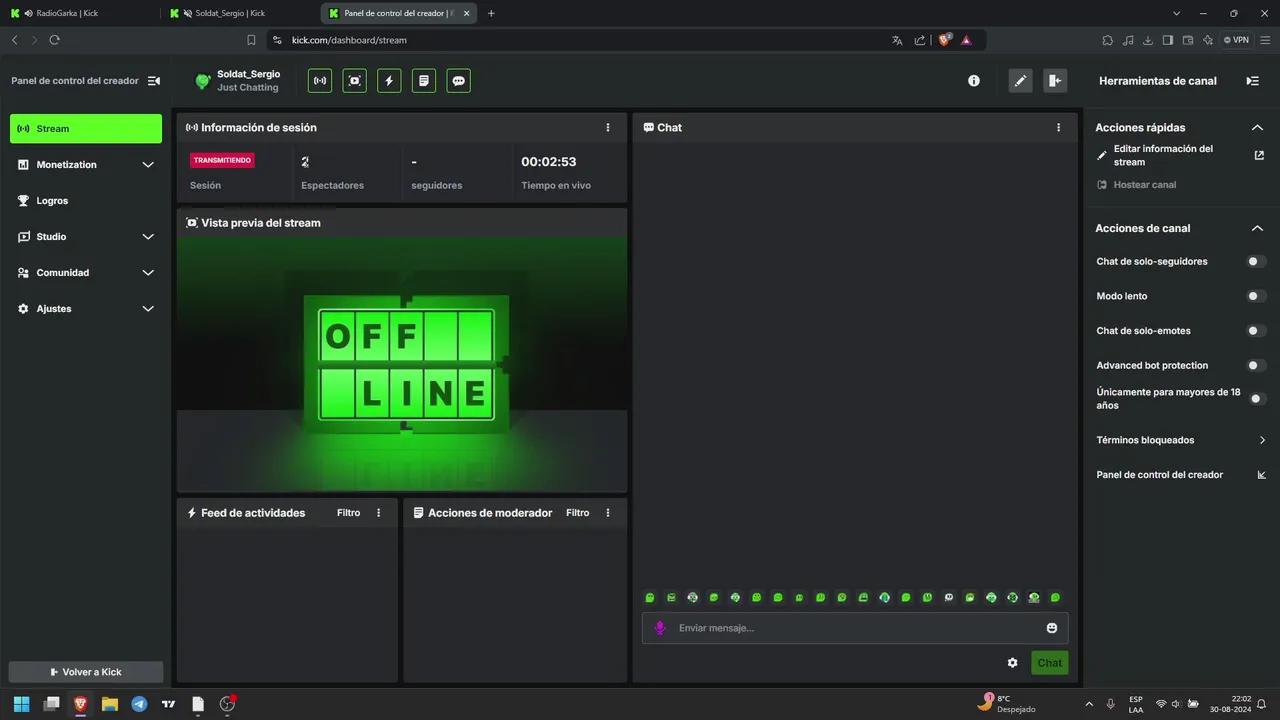Open the emoji picker in message box
The image size is (1280, 720).
click(1051, 628)
